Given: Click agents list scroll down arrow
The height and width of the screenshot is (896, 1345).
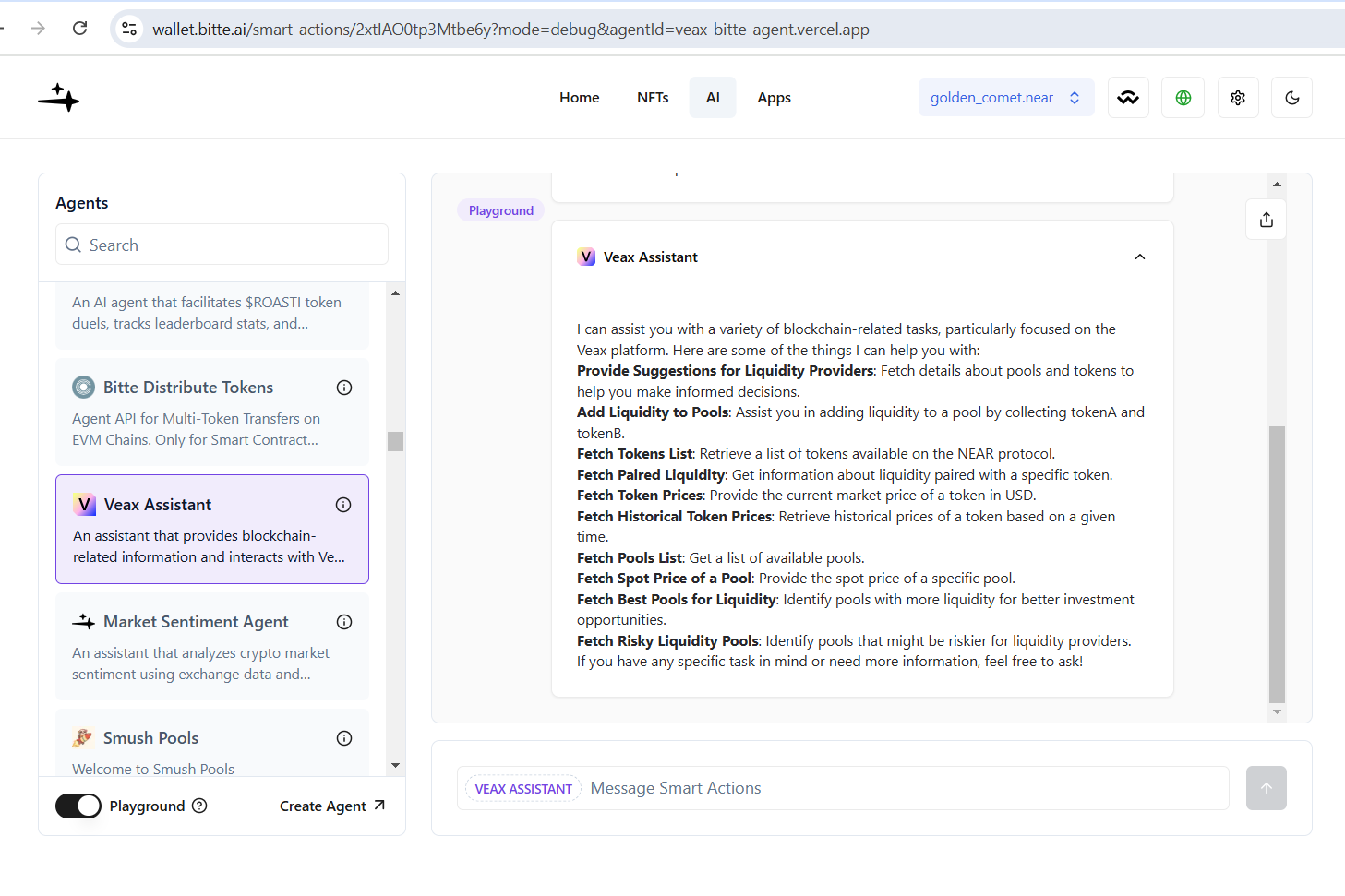Looking at the screenshot, I should point(395,765).
